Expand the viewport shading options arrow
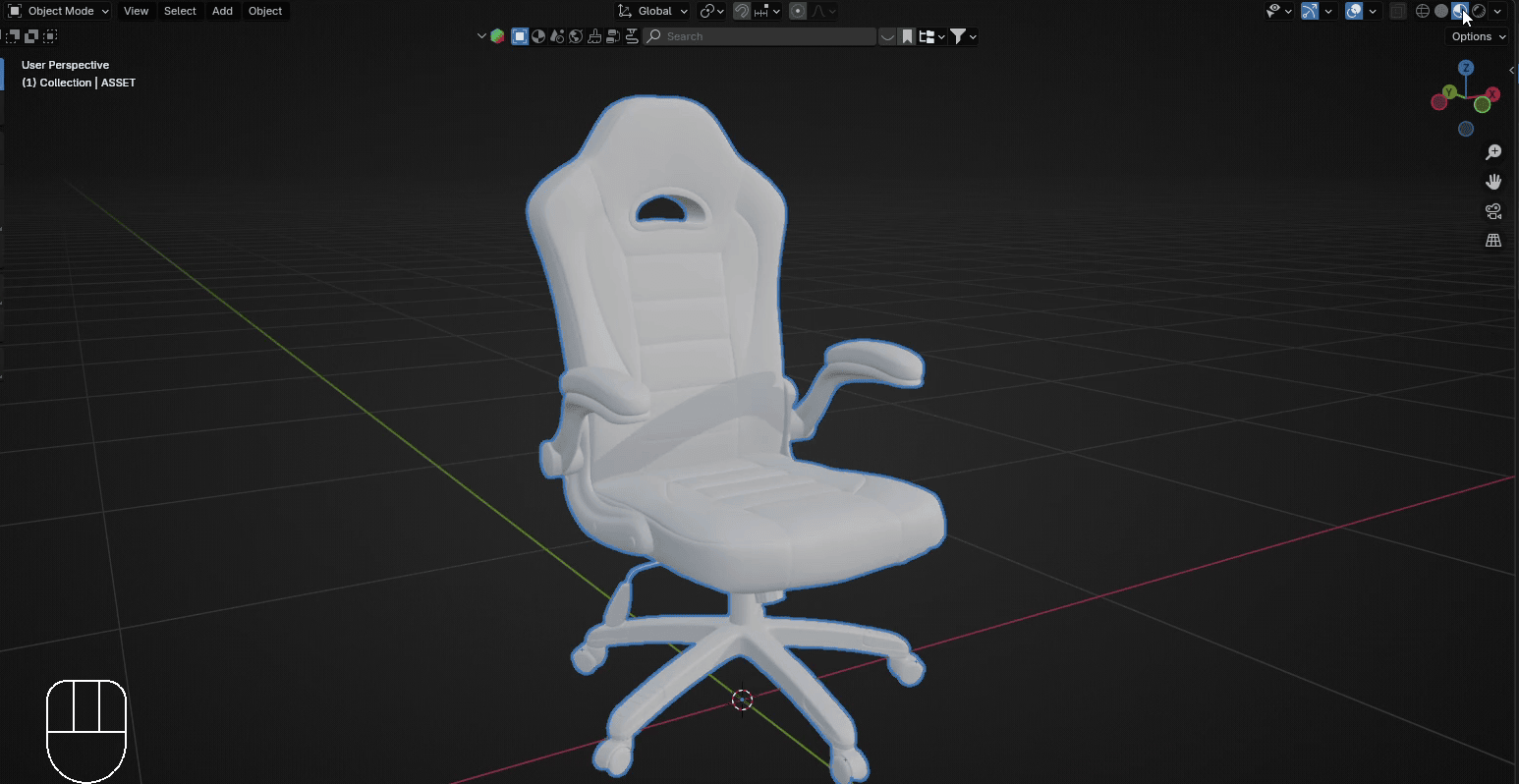The image size is (1519, 784). pyautogui.click(x=1497, y=11)
